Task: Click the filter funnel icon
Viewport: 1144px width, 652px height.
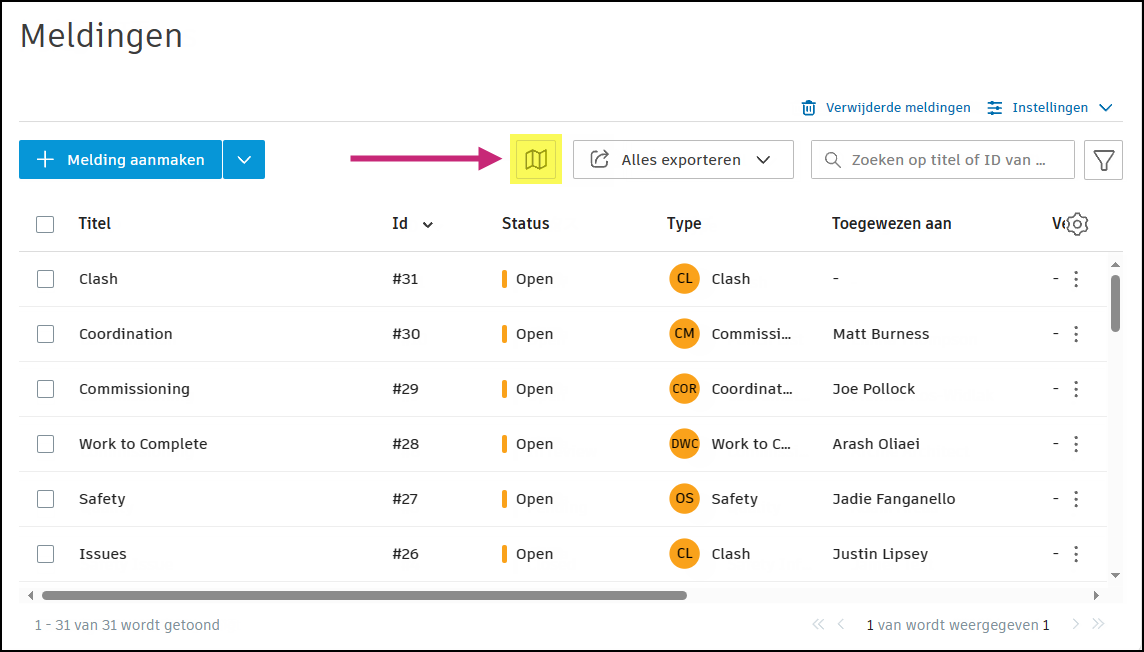Action: [x=1103, y=160]
